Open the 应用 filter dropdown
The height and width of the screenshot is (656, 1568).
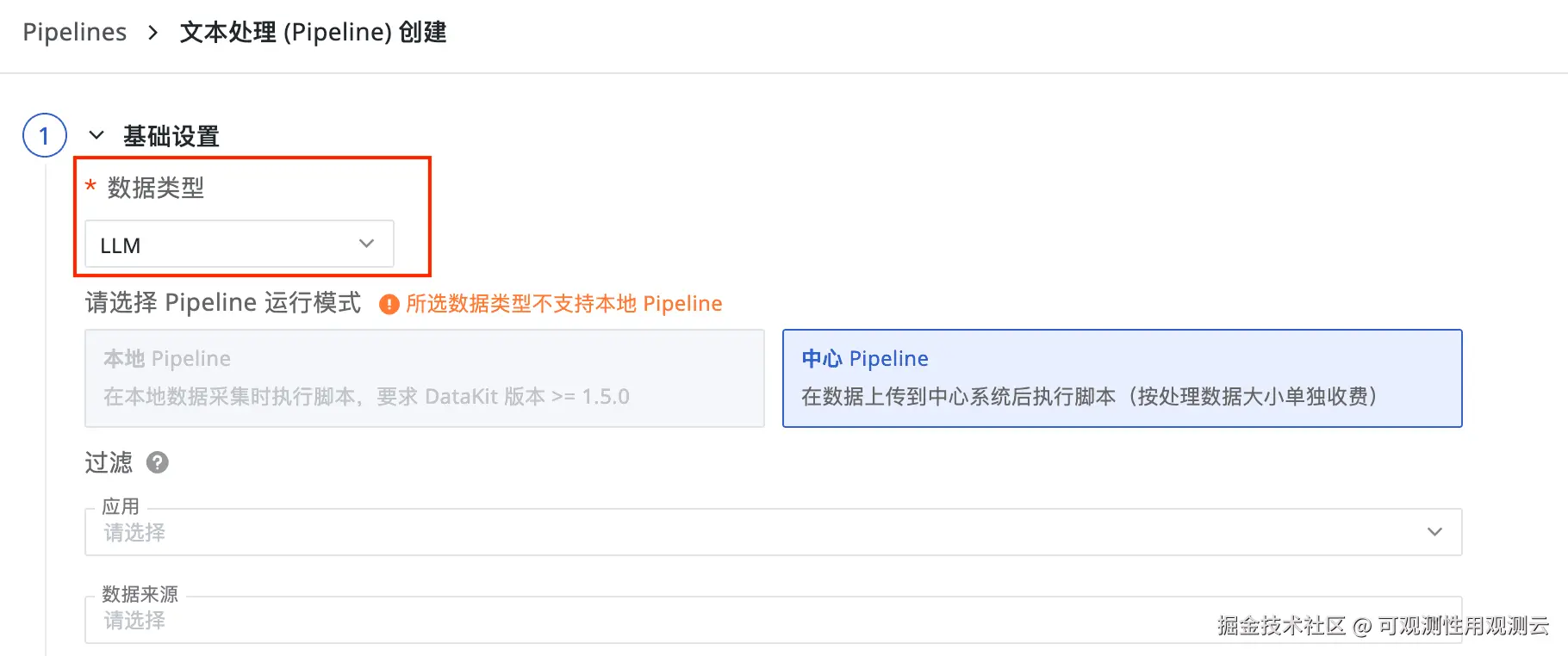point(758,532)
